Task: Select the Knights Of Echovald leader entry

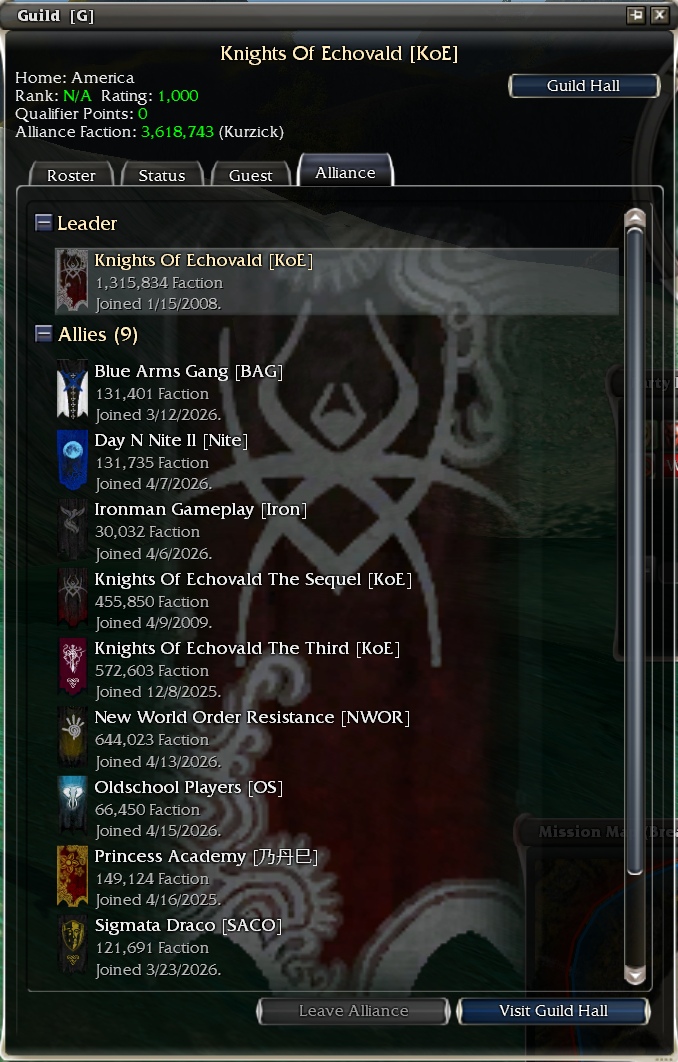Action: tap(337, 281)
